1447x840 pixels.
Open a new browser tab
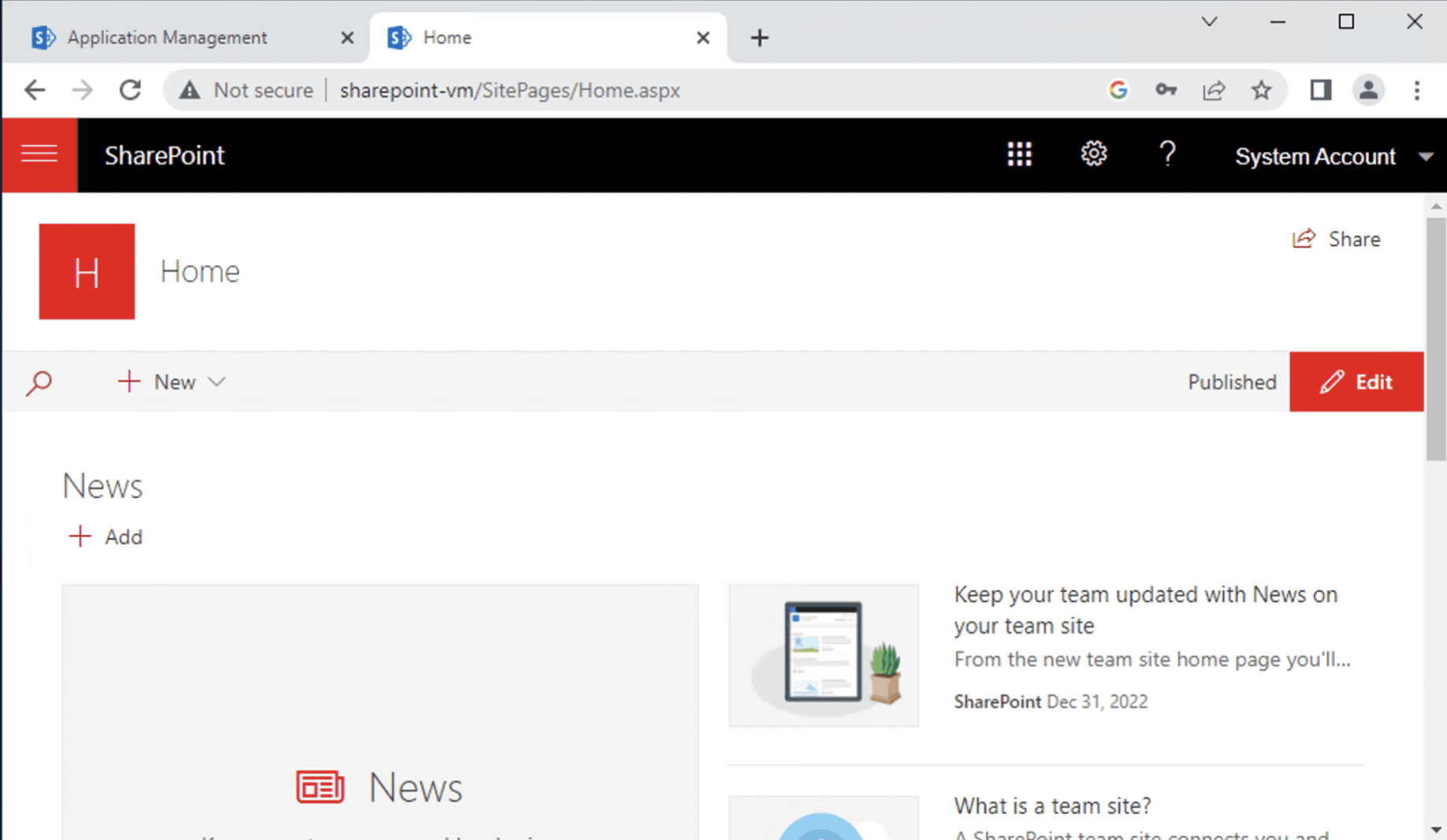(759, 38)
